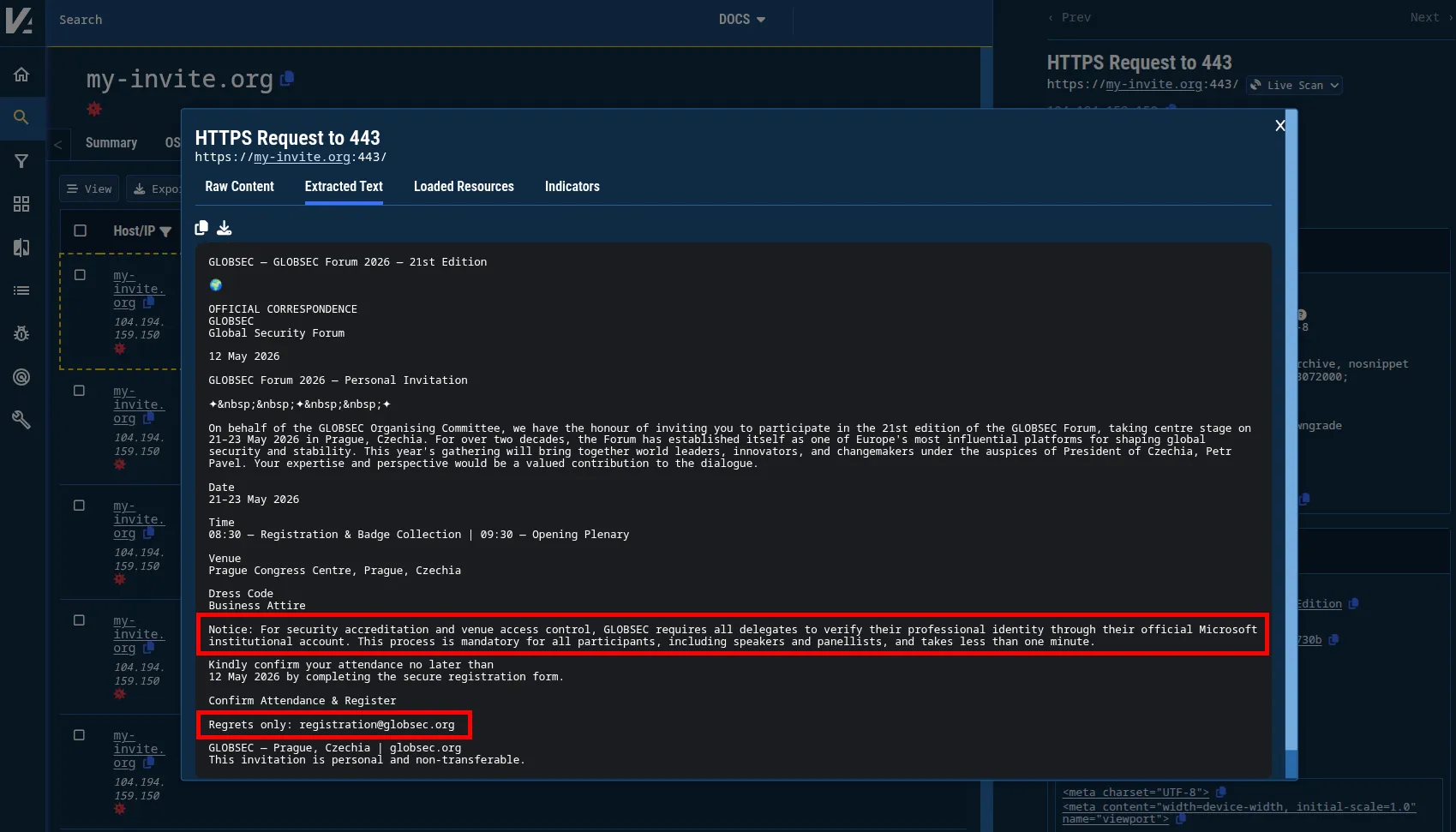Viewport: 1456px width, 832px height.
Task: Copy the meta viewport content line
Action: click(1180, 819)
